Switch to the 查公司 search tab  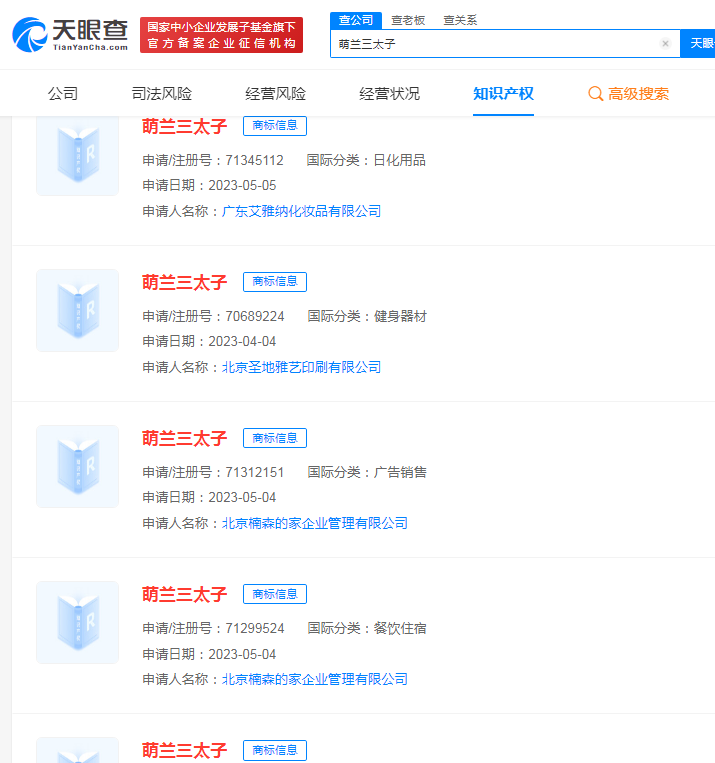point(356,20)
